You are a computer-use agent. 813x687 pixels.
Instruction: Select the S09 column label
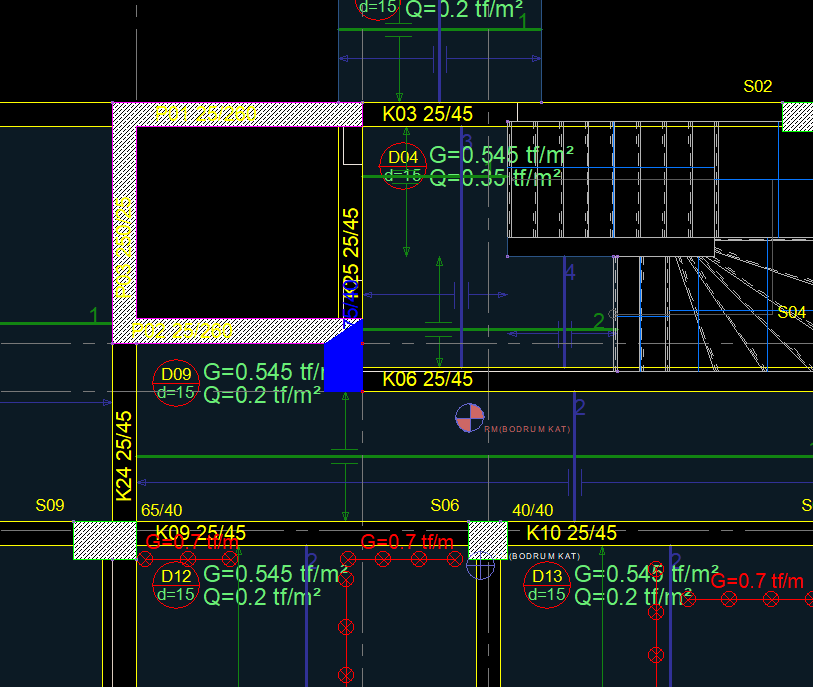[50, 505]
